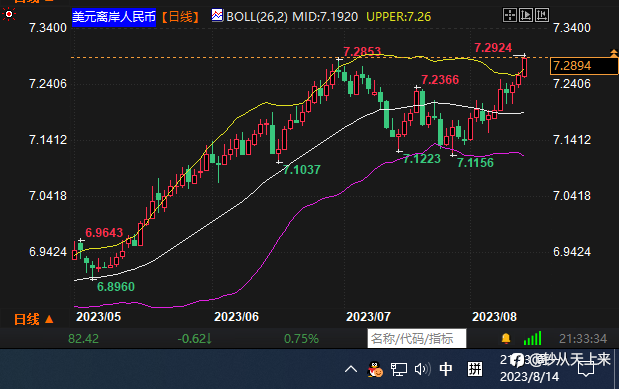
Task: Click 7.0418 on the right price axis
Action: pyautogui.click(x=572, y=196)
